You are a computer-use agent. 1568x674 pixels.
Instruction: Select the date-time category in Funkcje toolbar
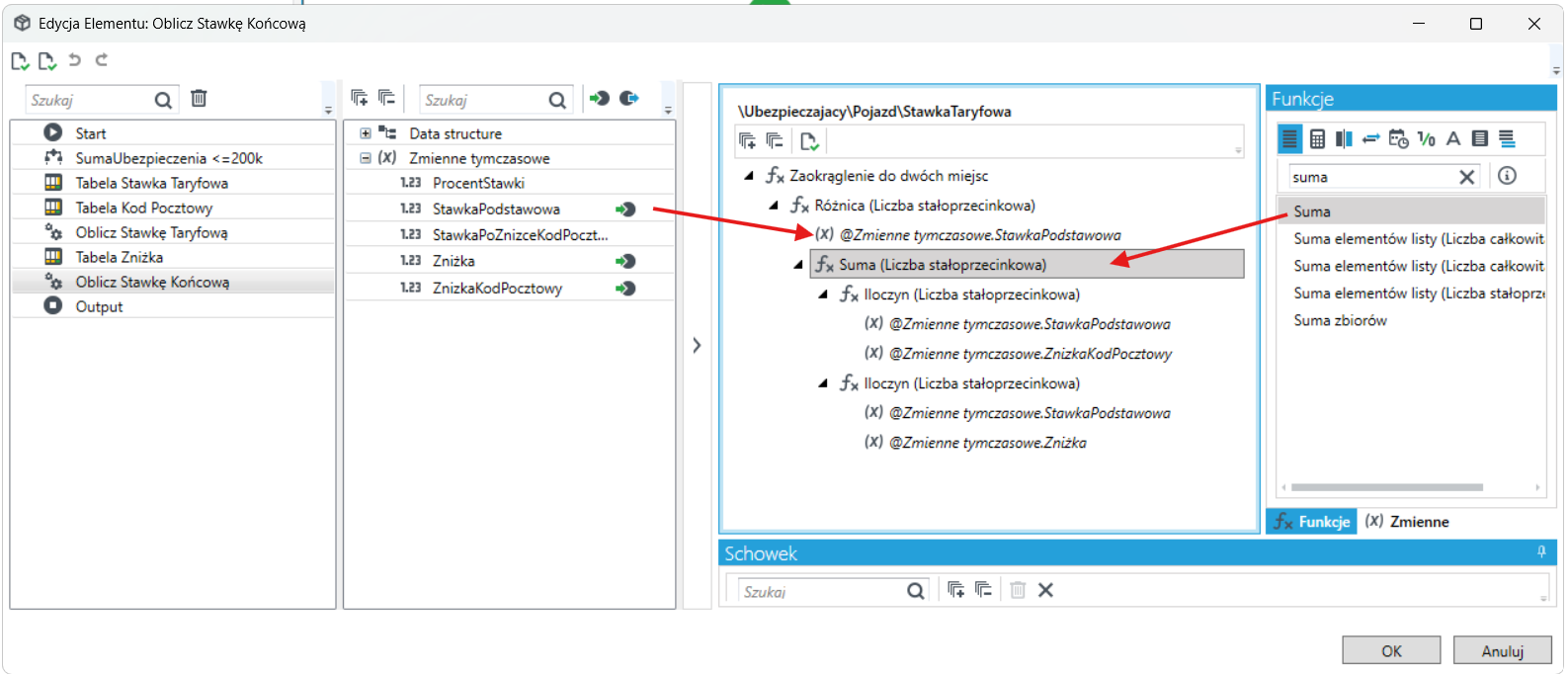point(1398,139)
